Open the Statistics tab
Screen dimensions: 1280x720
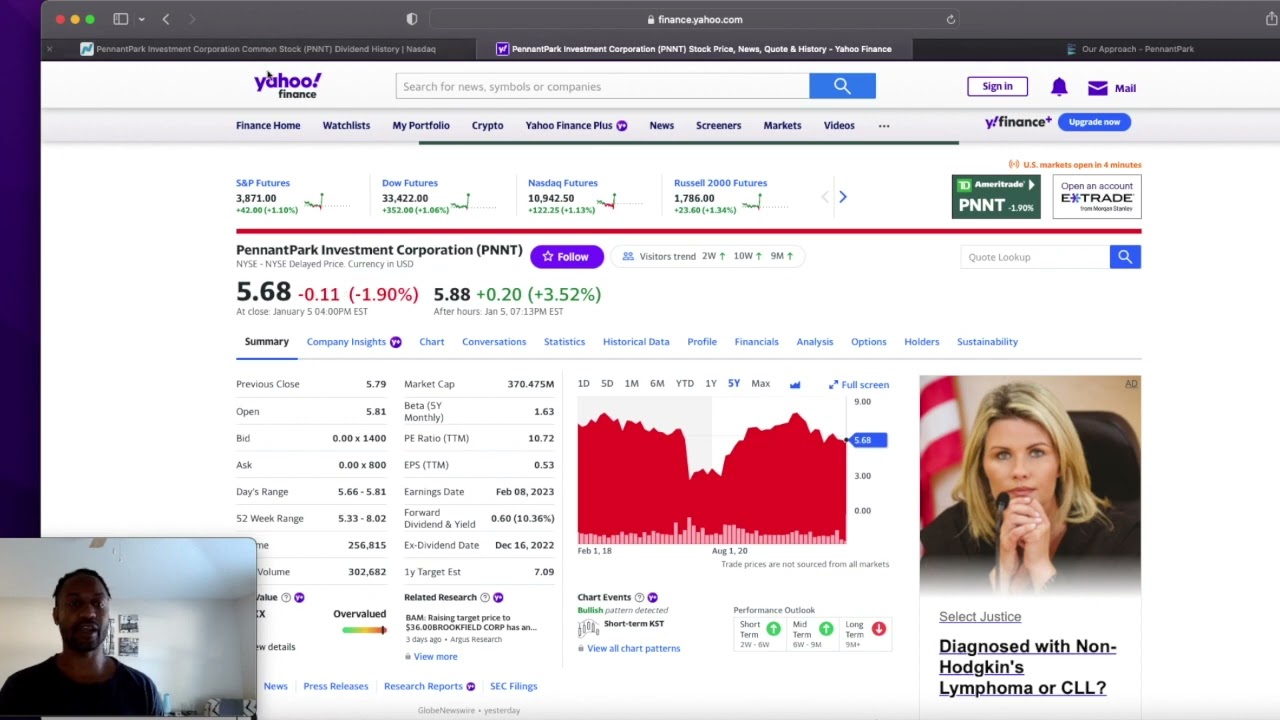click(x=564, y=342)
